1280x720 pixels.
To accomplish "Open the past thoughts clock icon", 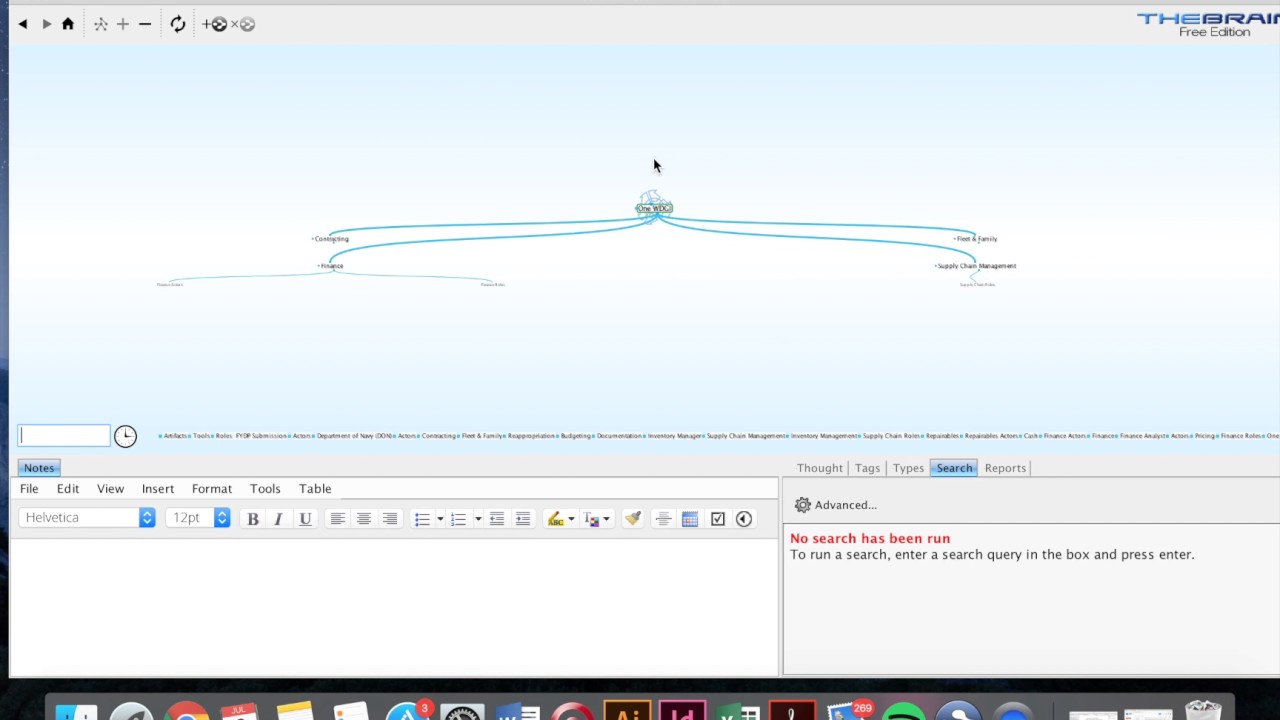I will tap(125, 436).
